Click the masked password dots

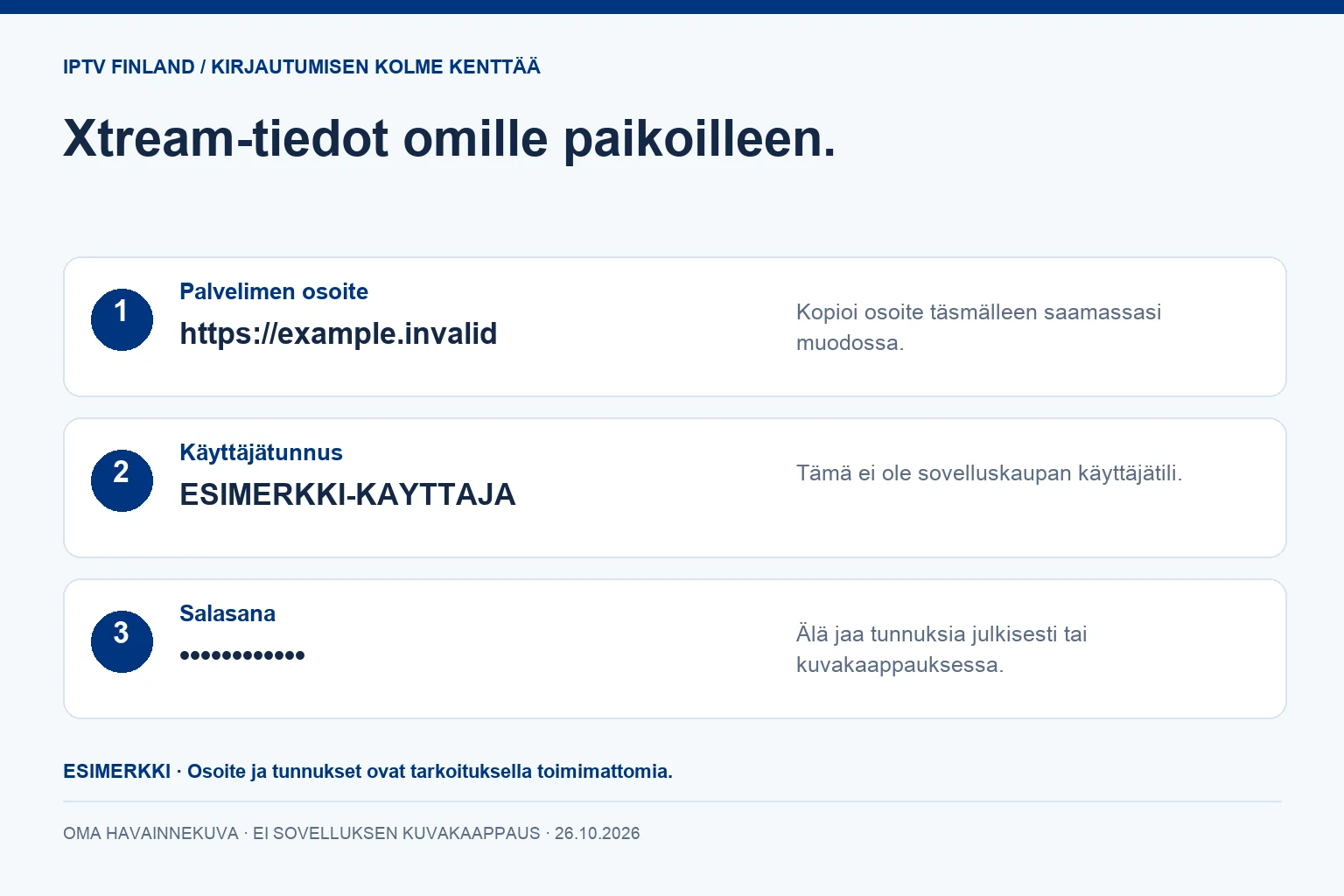point(242,654)
